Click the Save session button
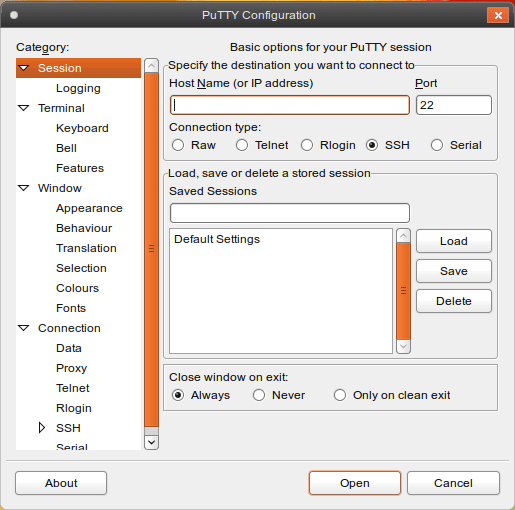The image size is (515, 510). (454, 271)
